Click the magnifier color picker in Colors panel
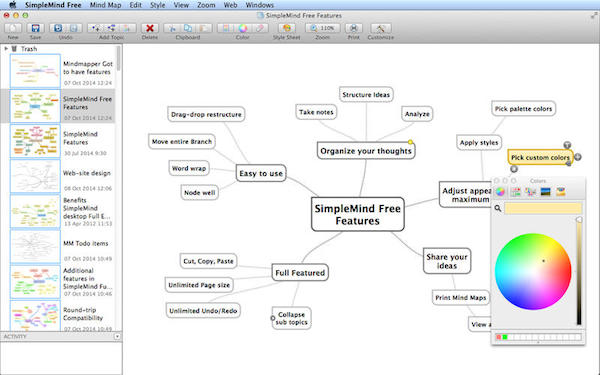 pos(498,209)
